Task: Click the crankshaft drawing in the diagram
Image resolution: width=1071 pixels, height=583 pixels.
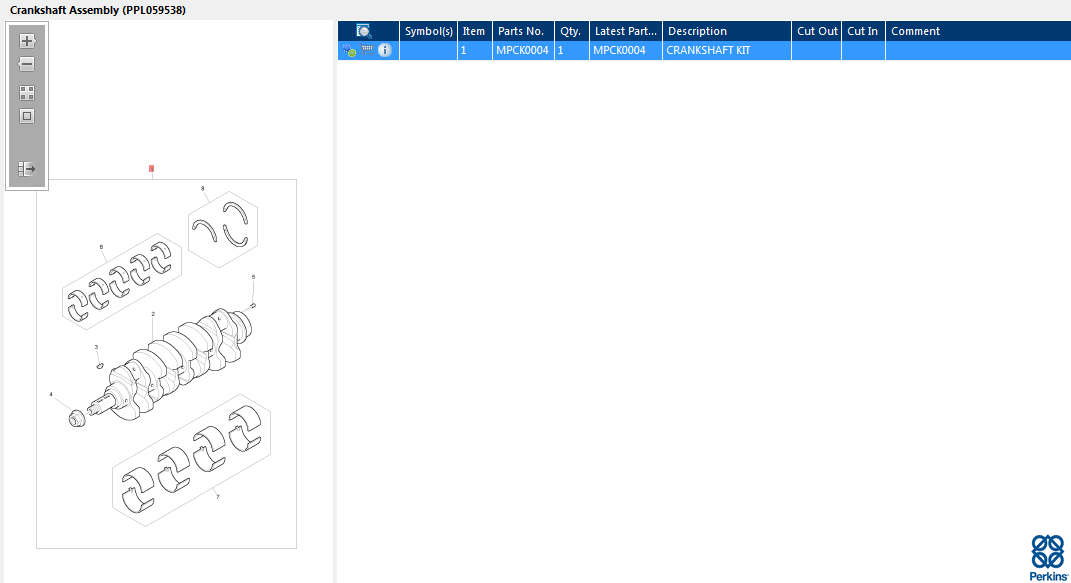Action: (171, 363)
